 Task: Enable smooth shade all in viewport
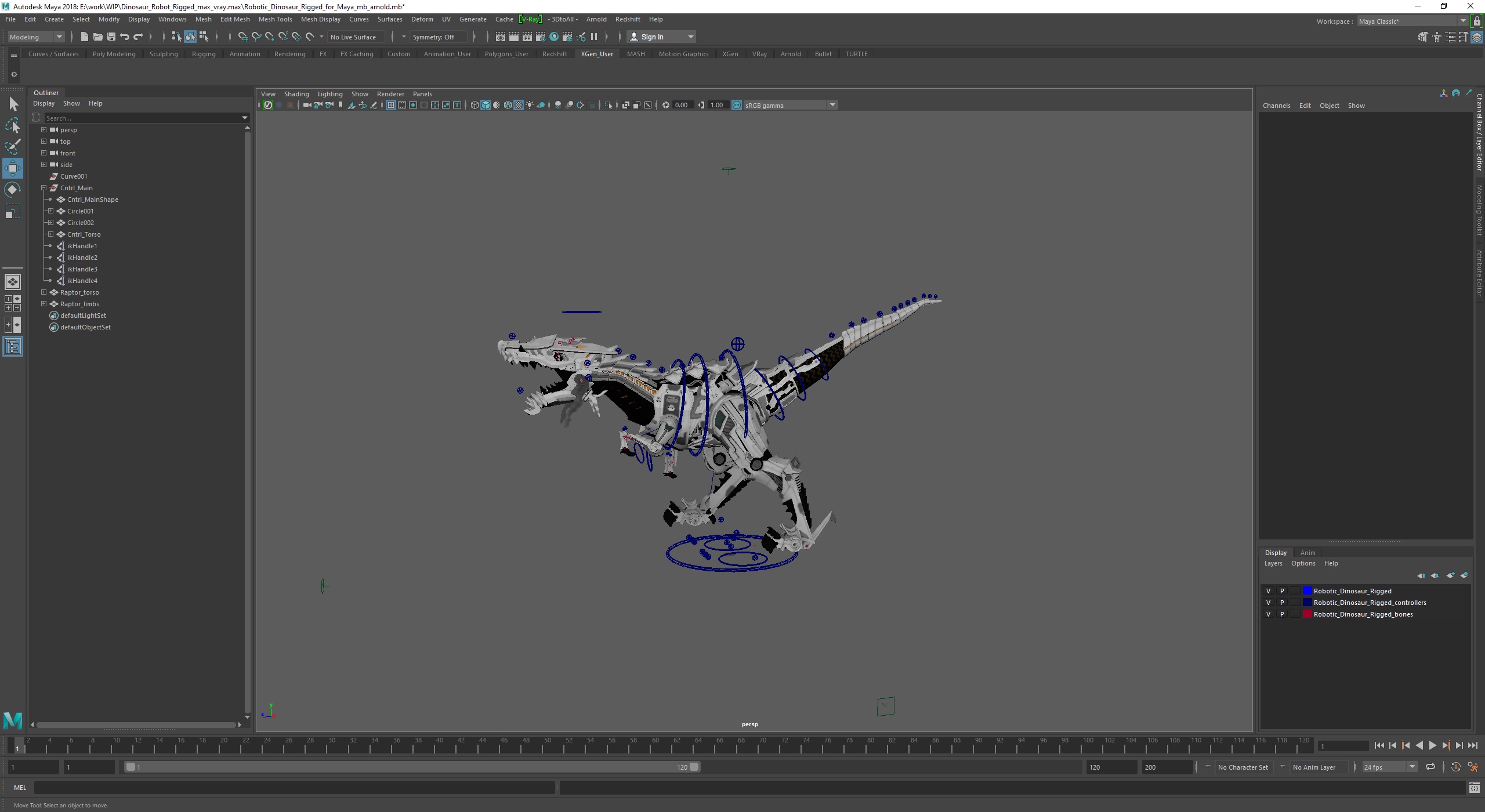coord(486,105)
